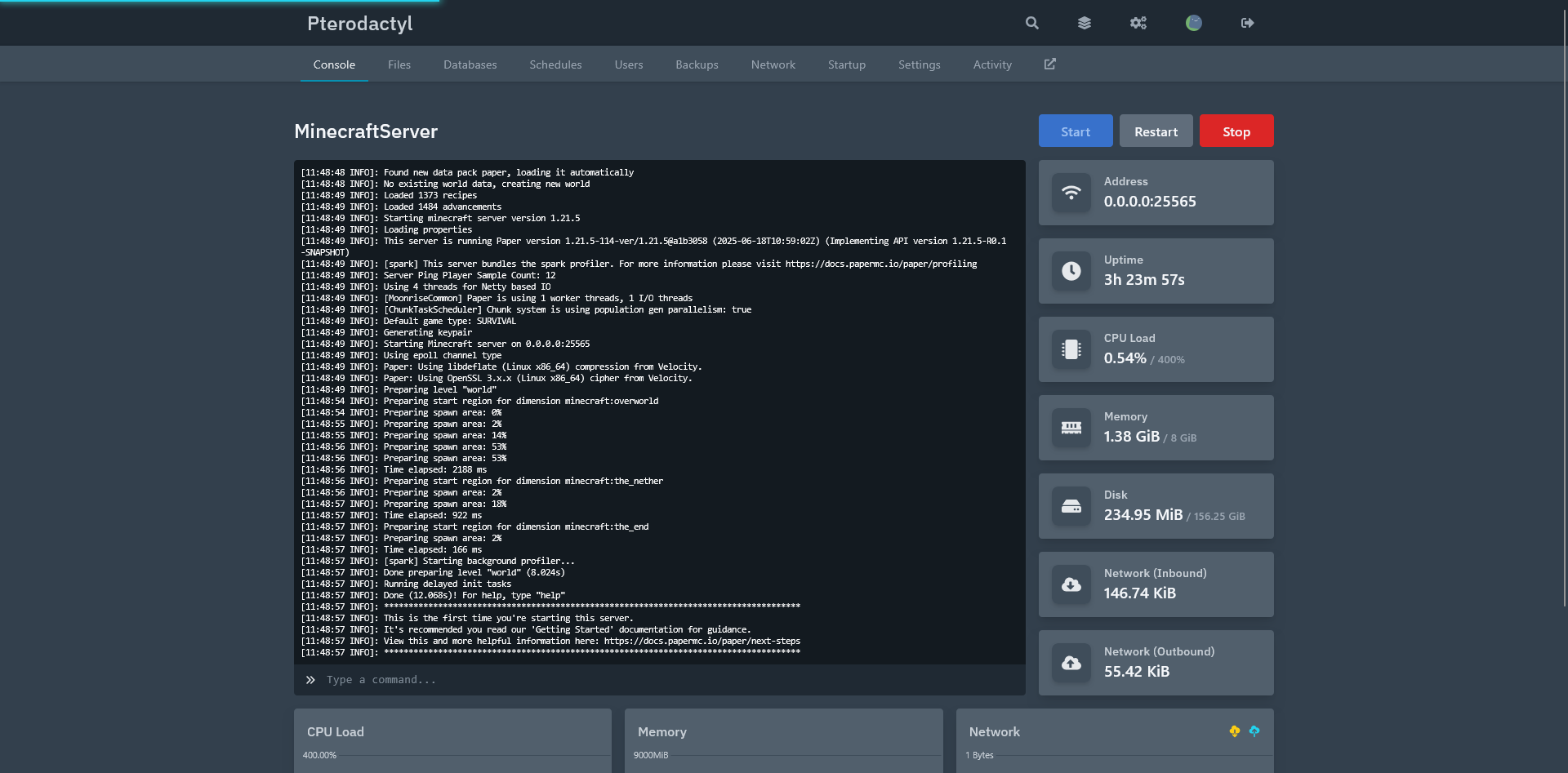
Task: Click the Uptime clock icon
Action: 1071,271
